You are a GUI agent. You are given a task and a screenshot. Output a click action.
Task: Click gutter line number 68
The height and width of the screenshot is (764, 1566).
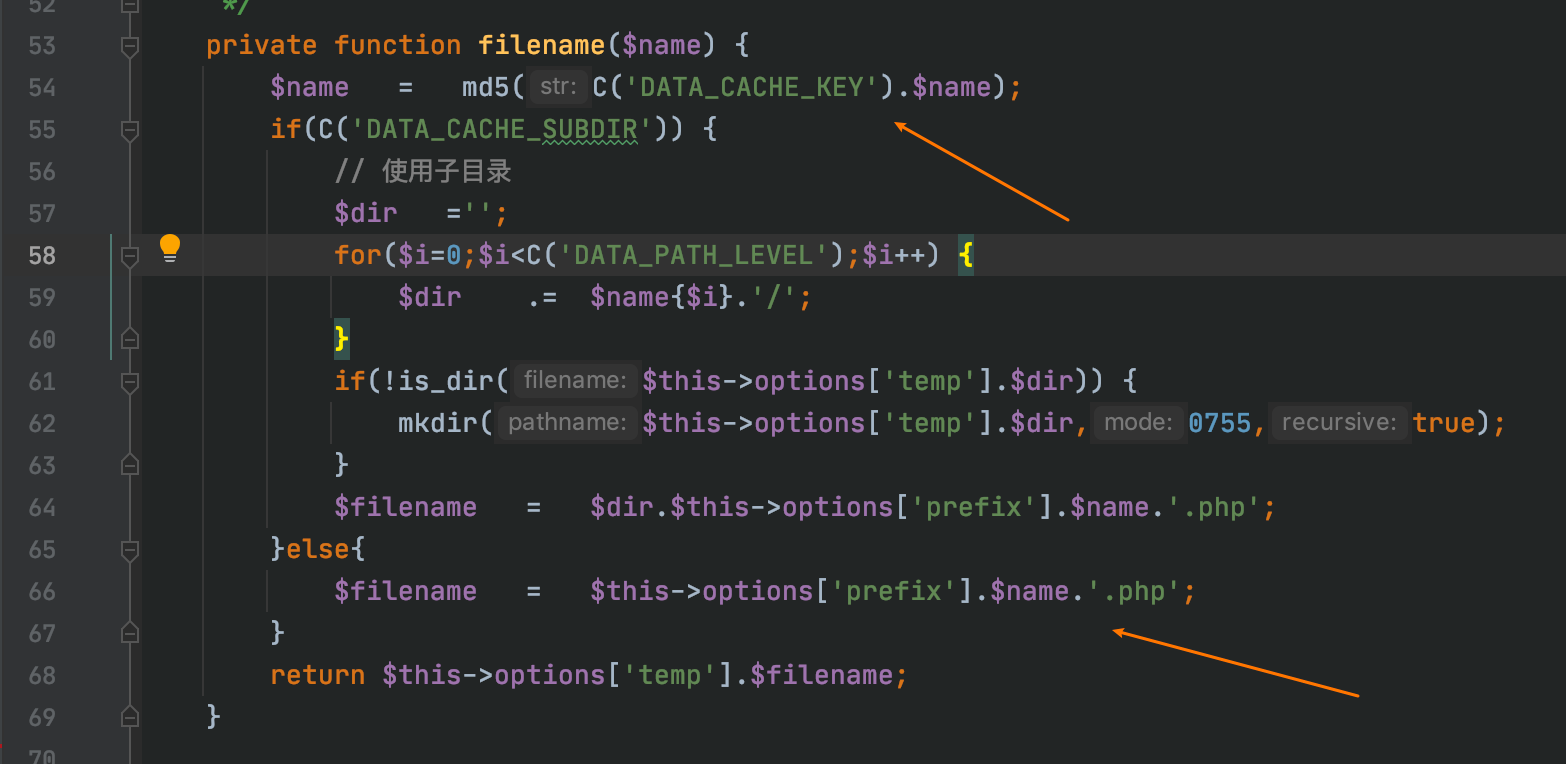coord(42,676)
